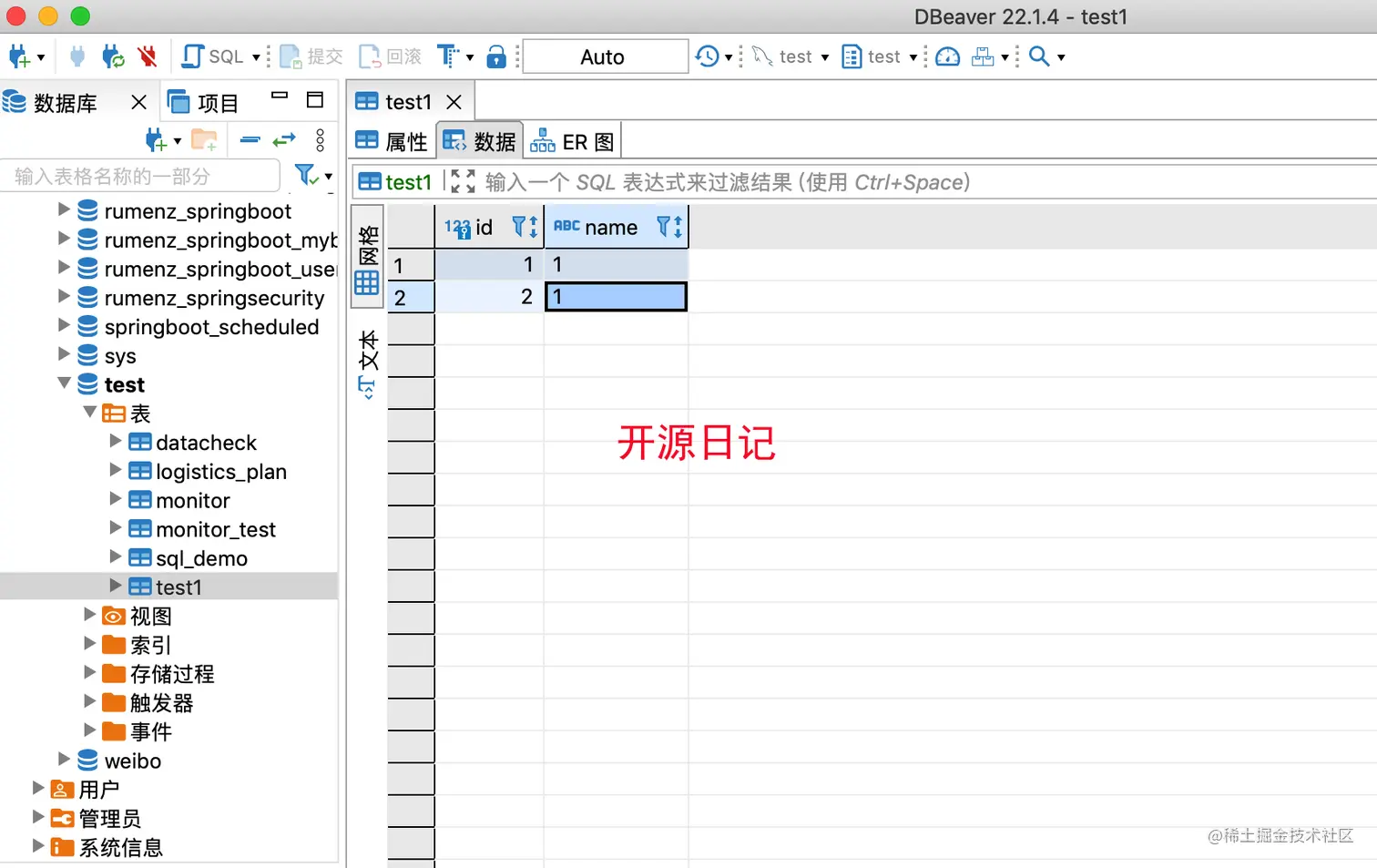The height and width of the screenshot is (868, 1377).
Task: Expand the sys database node
Action: pyautogui.click(x=64, y=354)
